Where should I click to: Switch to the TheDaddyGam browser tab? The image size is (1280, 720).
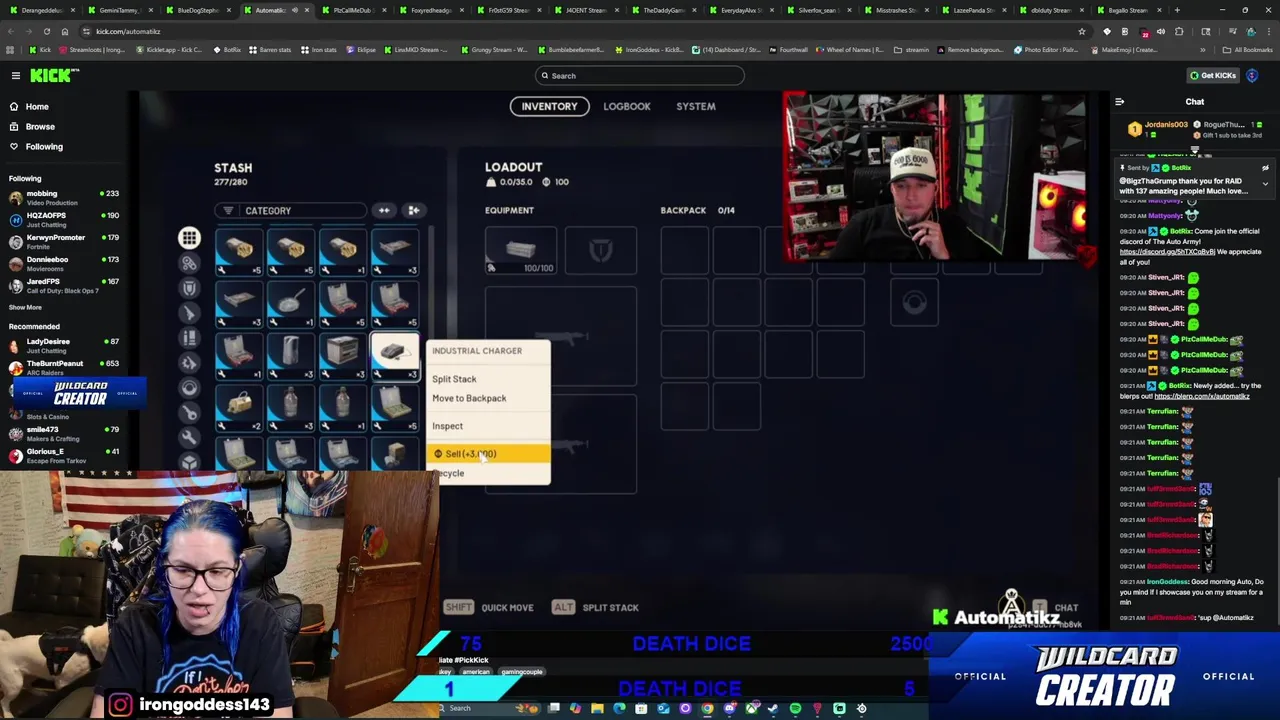[x=662, y=10]
